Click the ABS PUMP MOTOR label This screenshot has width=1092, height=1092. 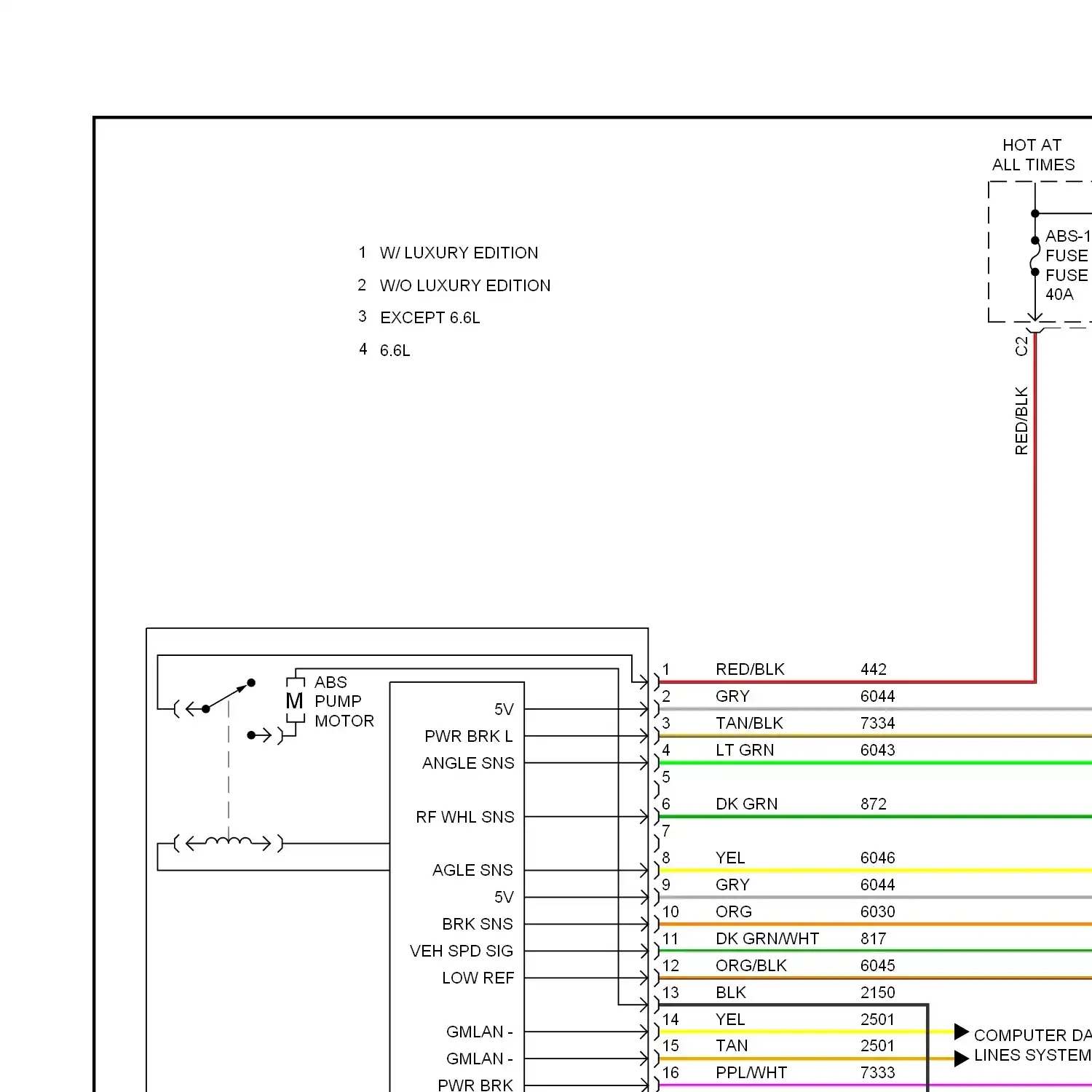pos(344,701)
